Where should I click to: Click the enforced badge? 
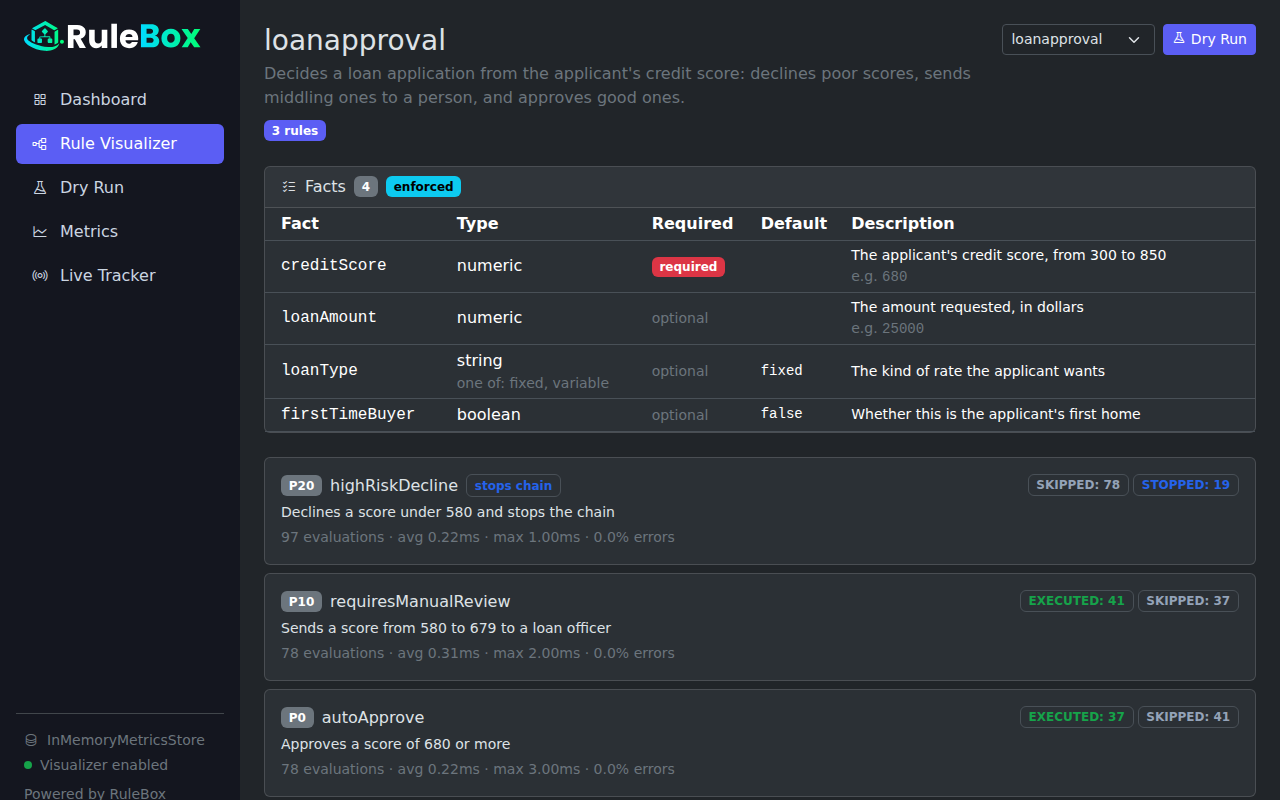pyautogui.click(x=423, y=187)
